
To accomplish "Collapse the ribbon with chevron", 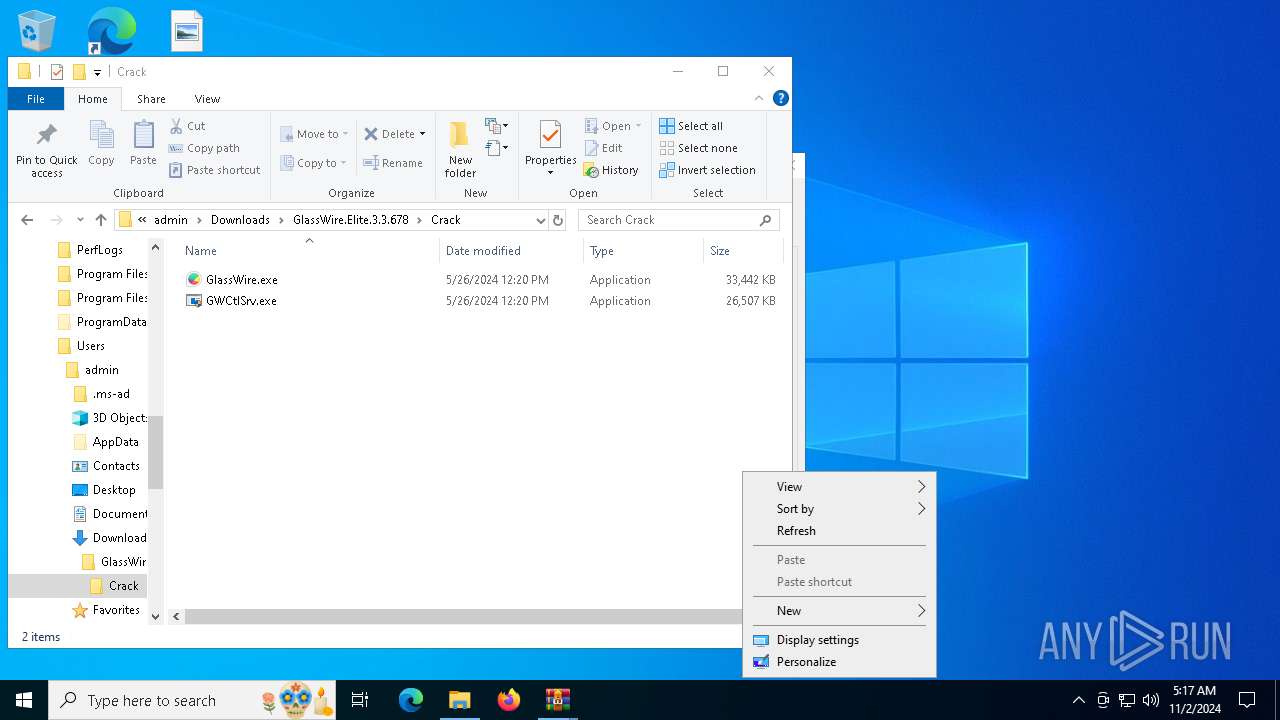I will (x=759, y=98).
